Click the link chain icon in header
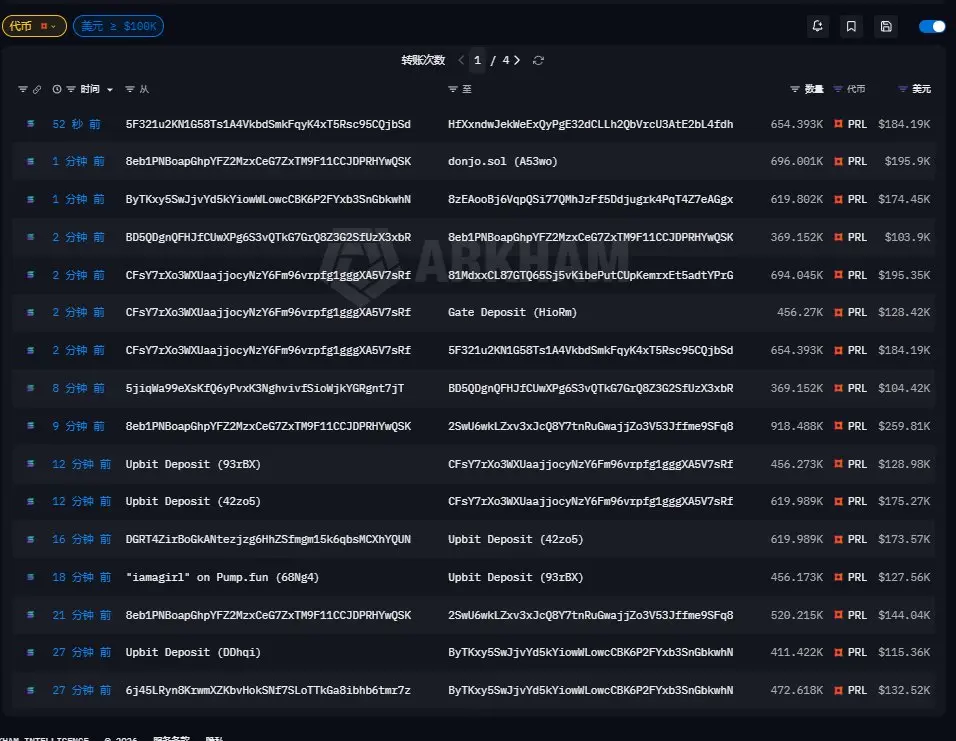This screenshot has width=956, height=741. click(x=37, y=89)
